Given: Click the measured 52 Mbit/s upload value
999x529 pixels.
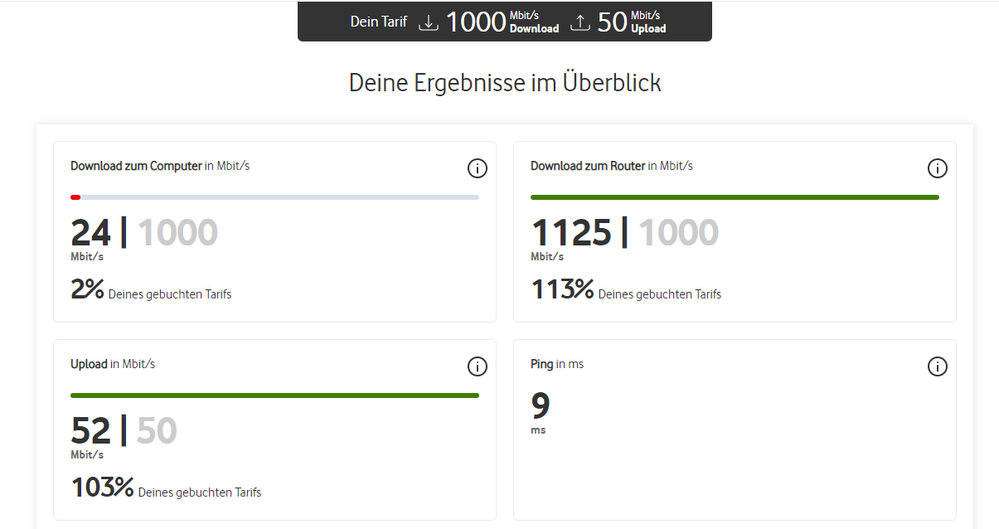Looking at the screenshot, I should point(91,431).
